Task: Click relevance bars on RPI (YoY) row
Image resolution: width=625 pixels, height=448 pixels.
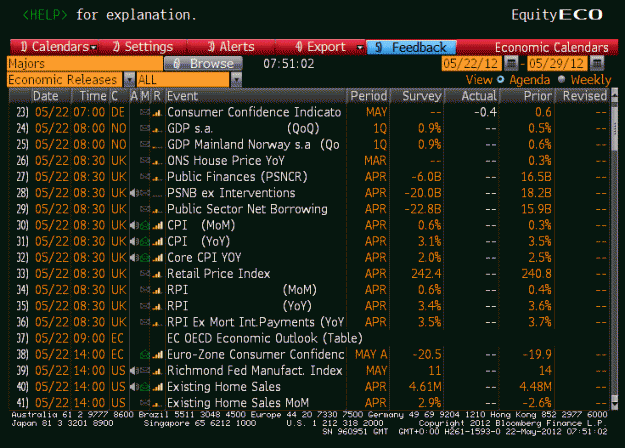Action: [158, 306]
